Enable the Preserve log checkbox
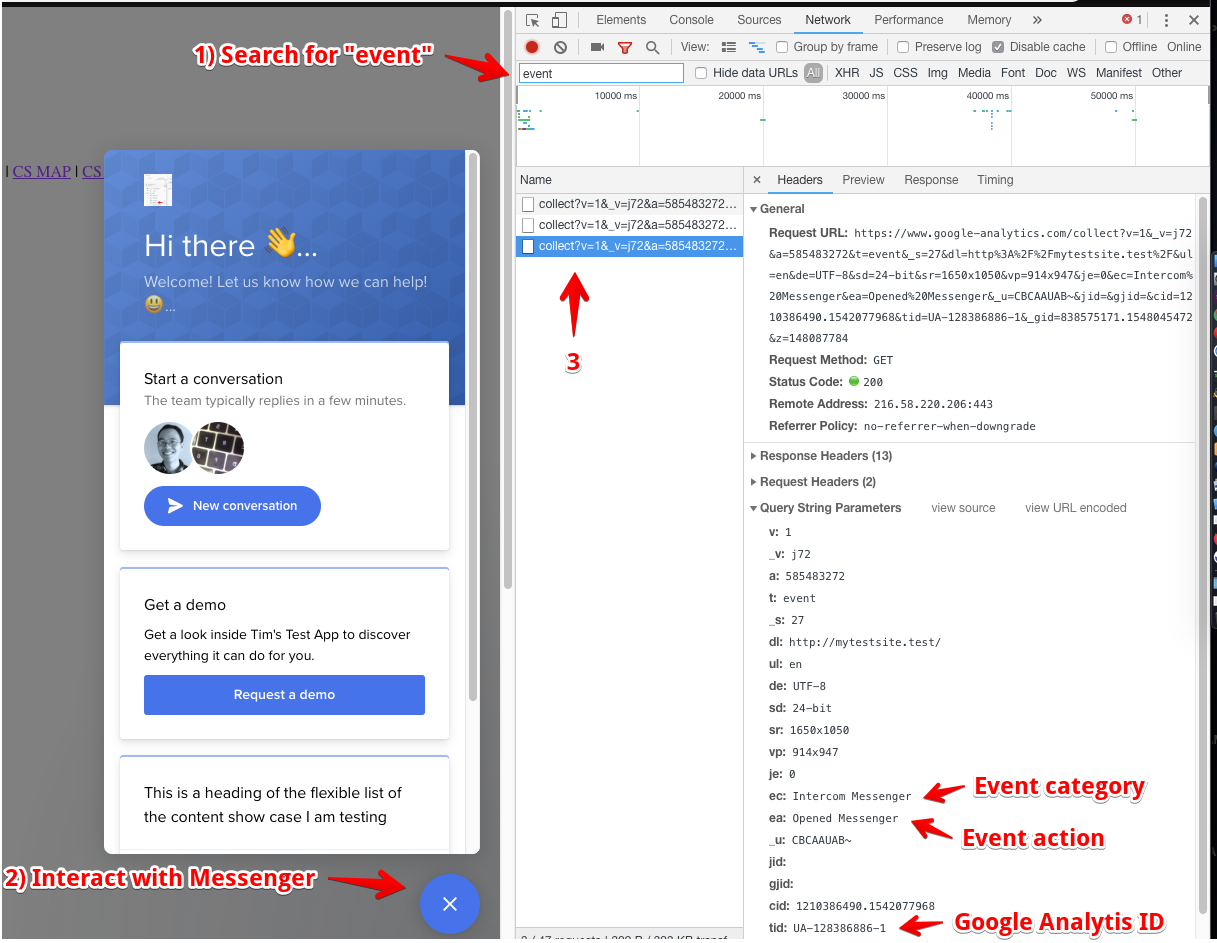The width and height of the screenshot is (1217, 943). tap(903, 47)
